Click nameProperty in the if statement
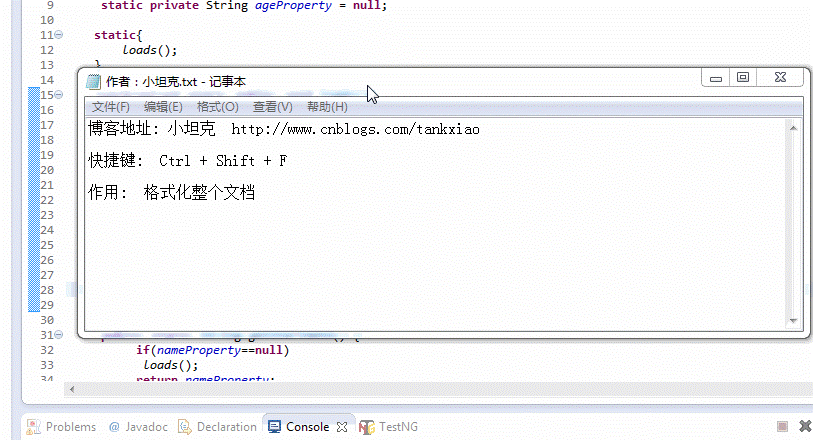 [x=199, y=350]
